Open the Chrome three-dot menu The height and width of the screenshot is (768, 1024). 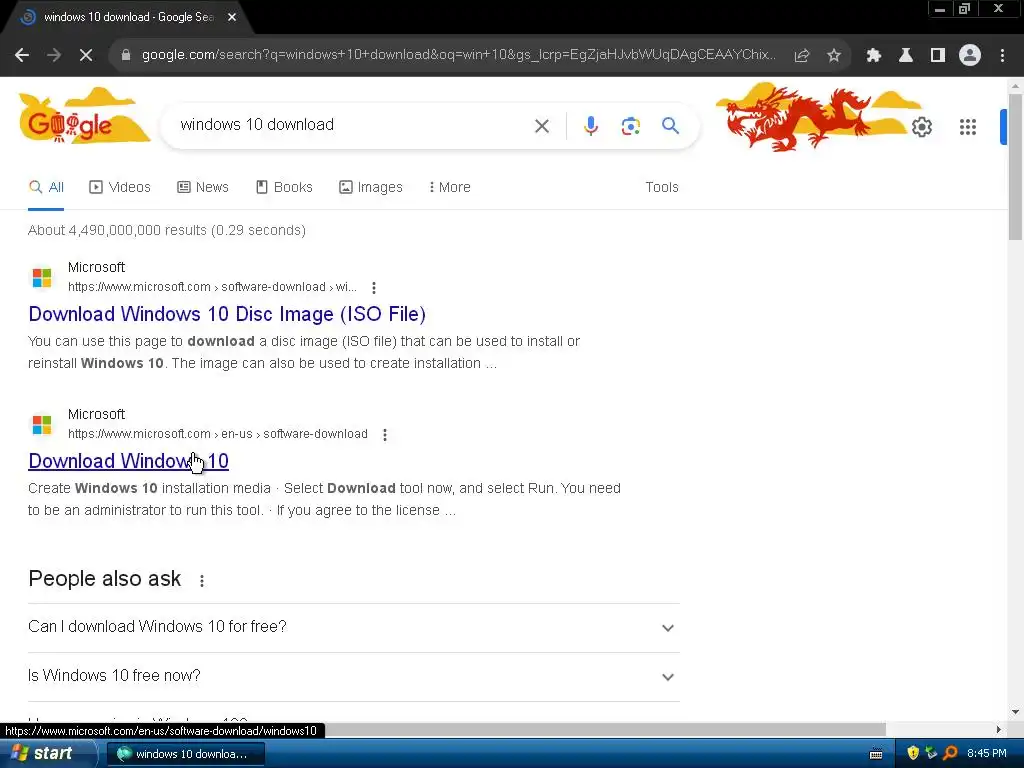1002,56
